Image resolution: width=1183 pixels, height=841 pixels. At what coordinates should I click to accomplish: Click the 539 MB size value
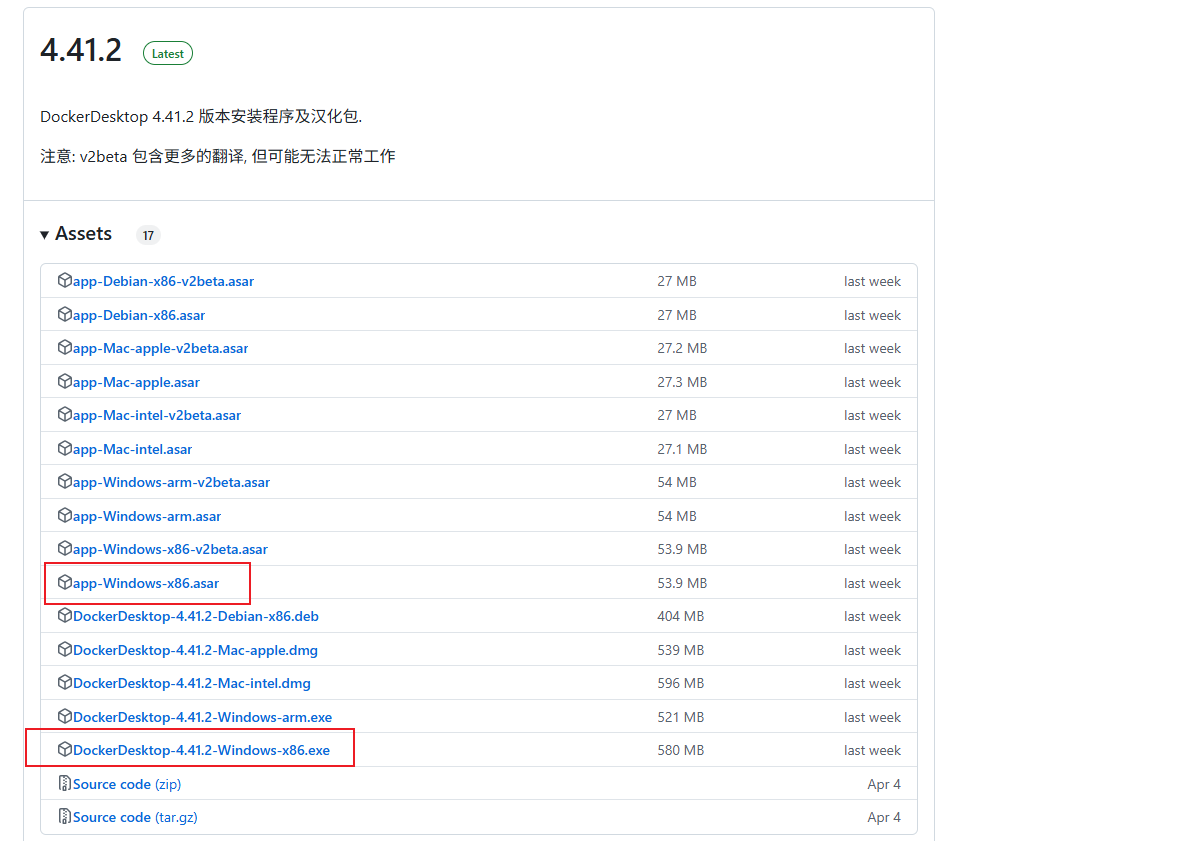681,650
